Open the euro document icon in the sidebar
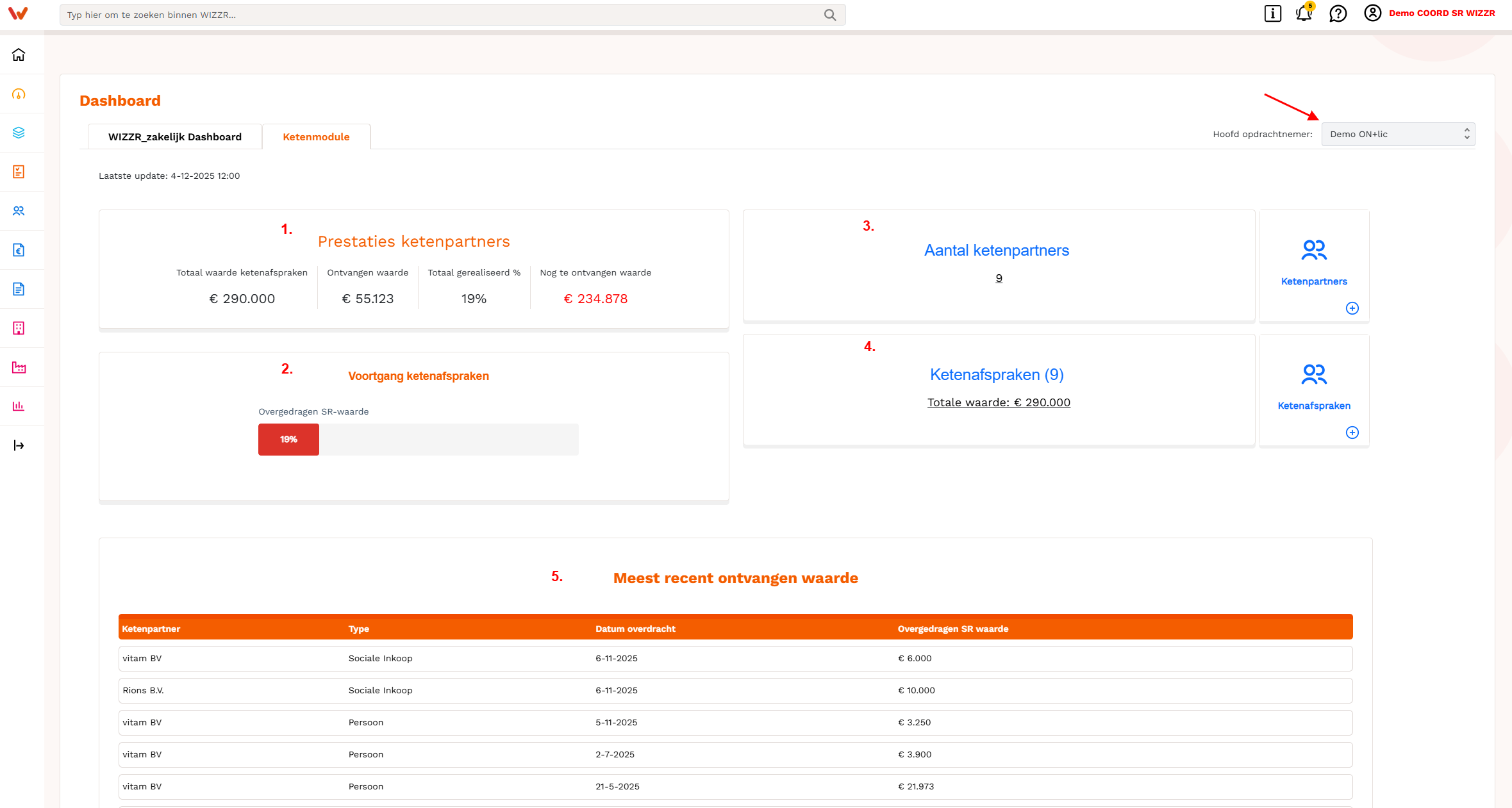Image resolution: width=1512 pixels, height=808 pixels. (19, 250)
